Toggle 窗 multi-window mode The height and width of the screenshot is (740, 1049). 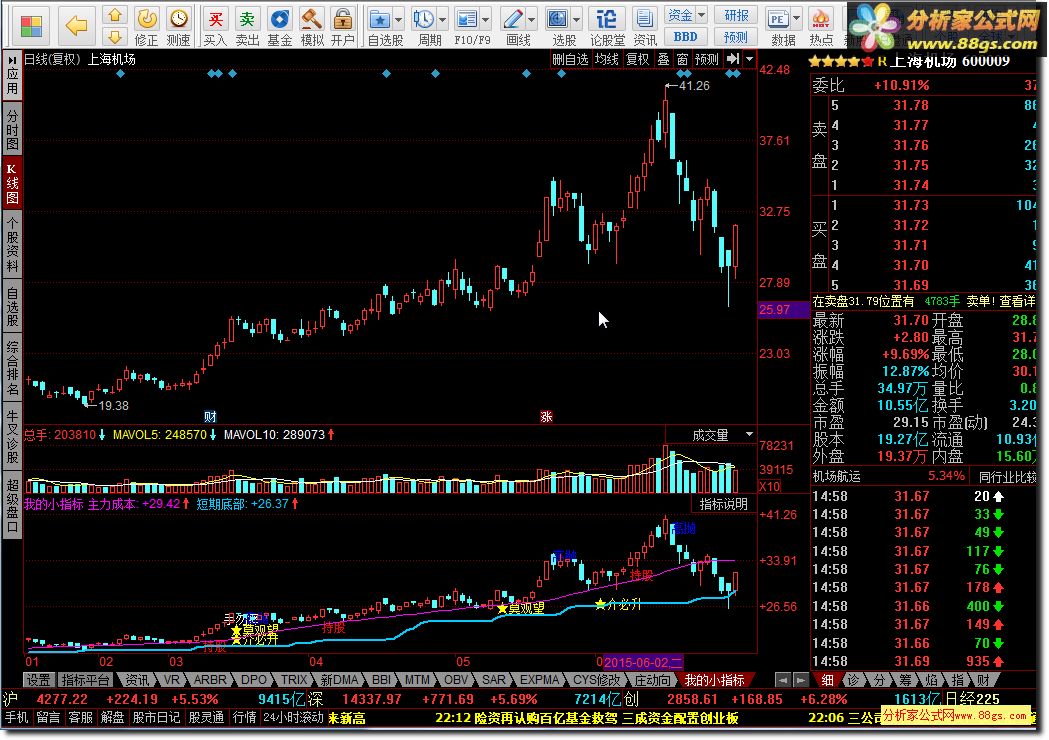[682, 59]
